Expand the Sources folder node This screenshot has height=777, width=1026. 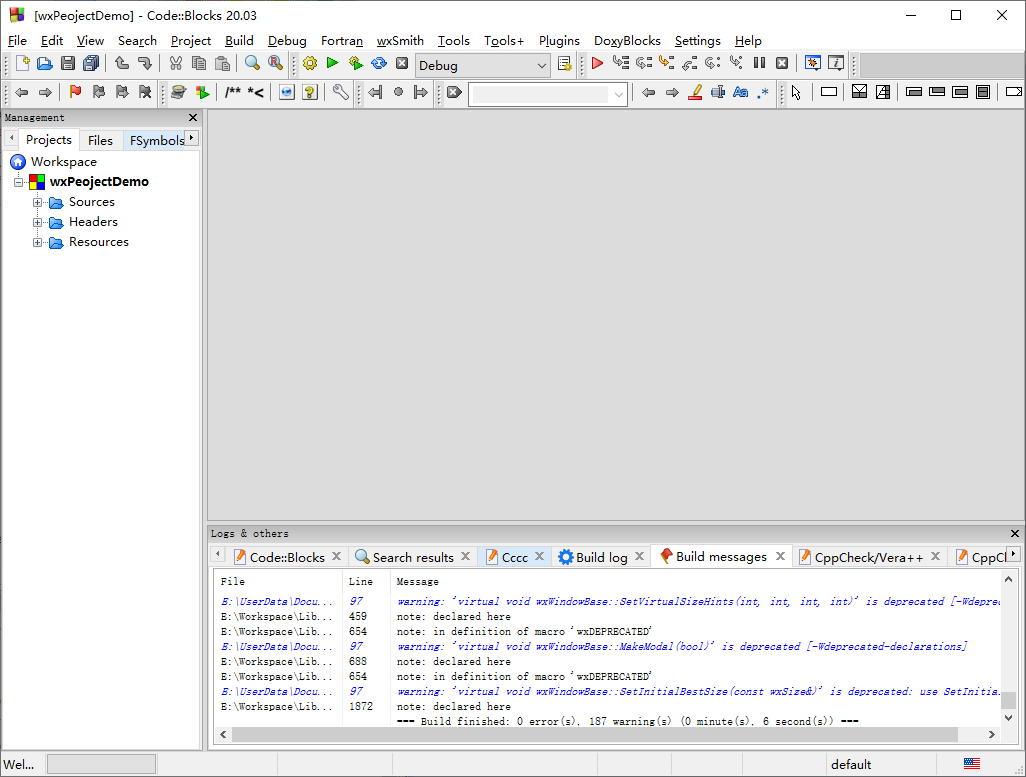click(38, 202)
